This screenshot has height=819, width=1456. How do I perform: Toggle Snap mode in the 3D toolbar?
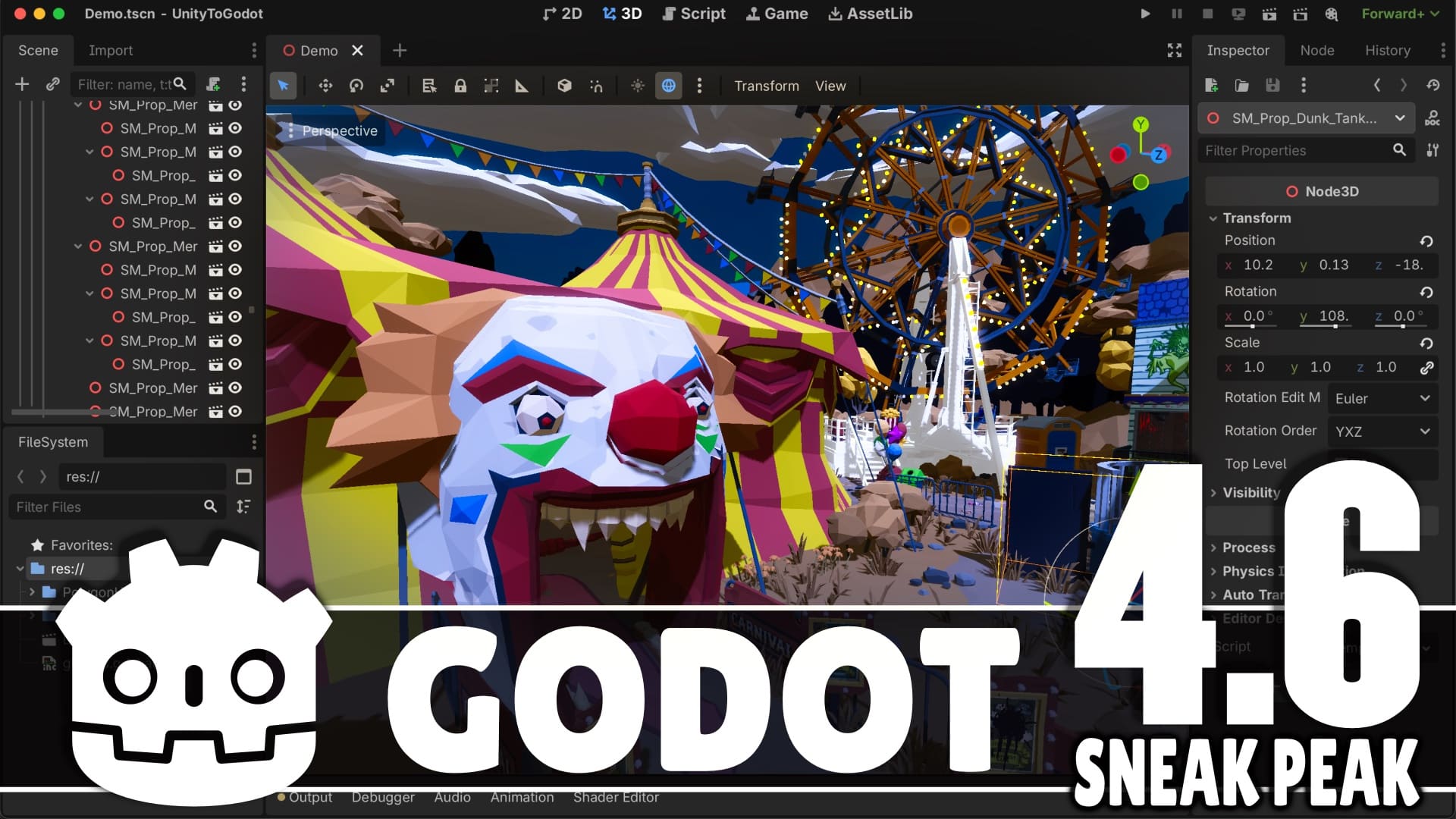pos(596,86)
